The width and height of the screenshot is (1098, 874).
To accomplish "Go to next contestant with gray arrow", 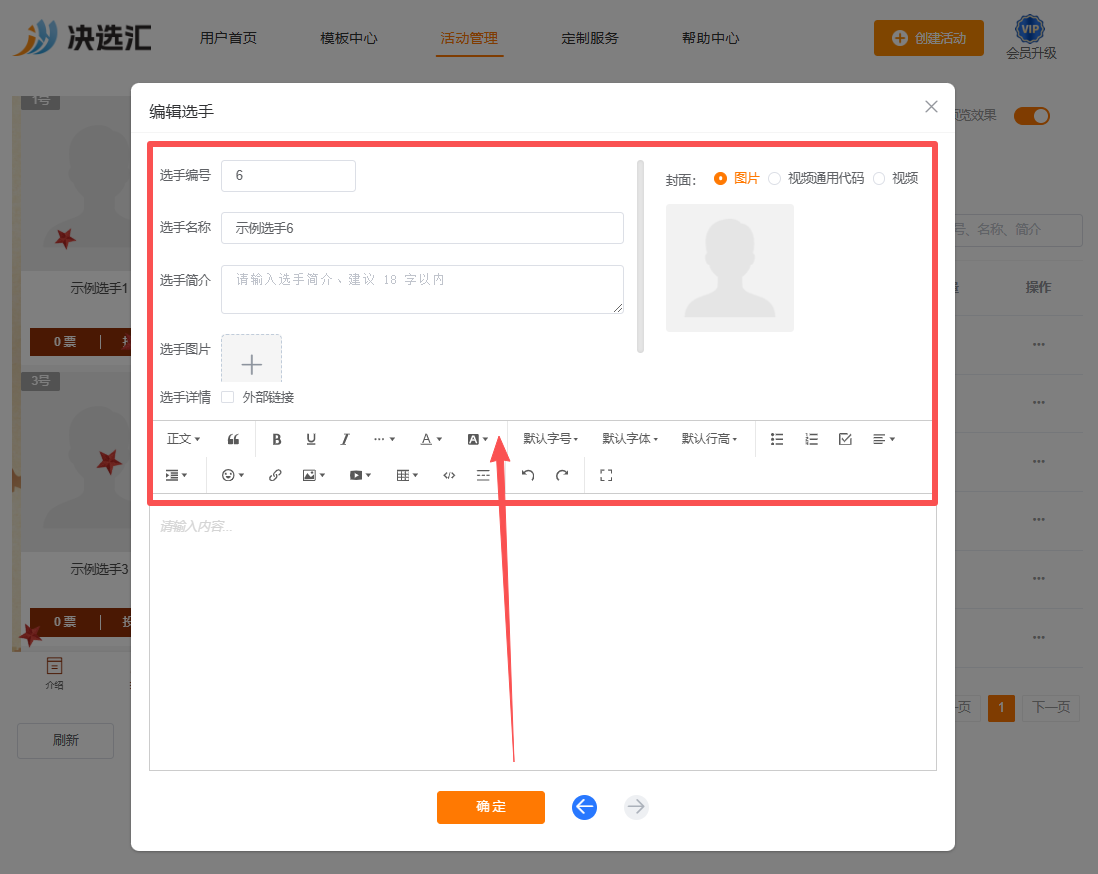I will 636,807.
